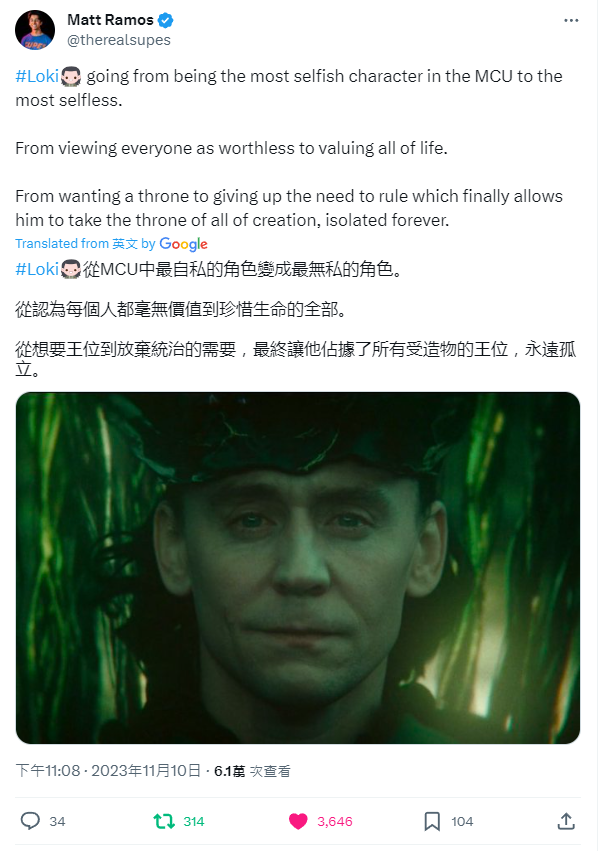This screenshot has height=851, width=605.
Task: Open the three-dot more options menu
Action: coord(571,21)
